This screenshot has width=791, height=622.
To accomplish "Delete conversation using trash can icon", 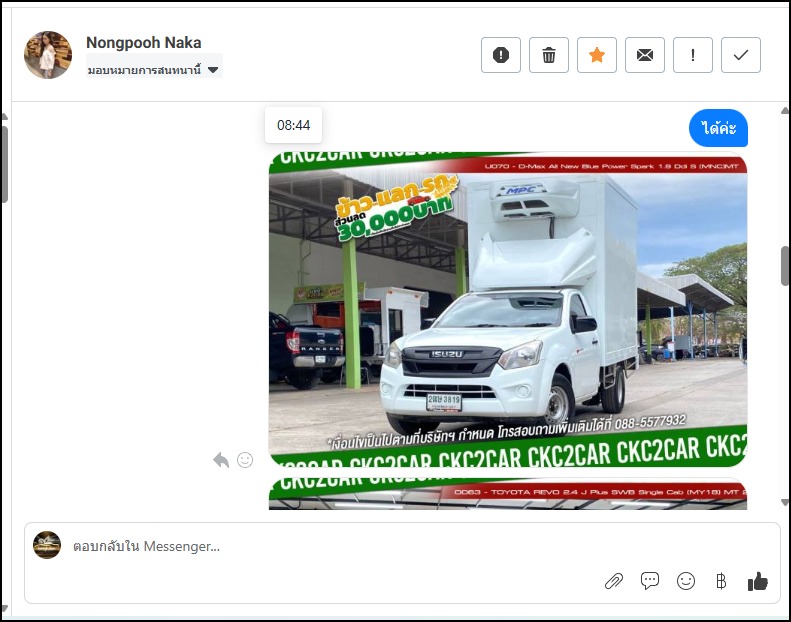I will 549,55.
